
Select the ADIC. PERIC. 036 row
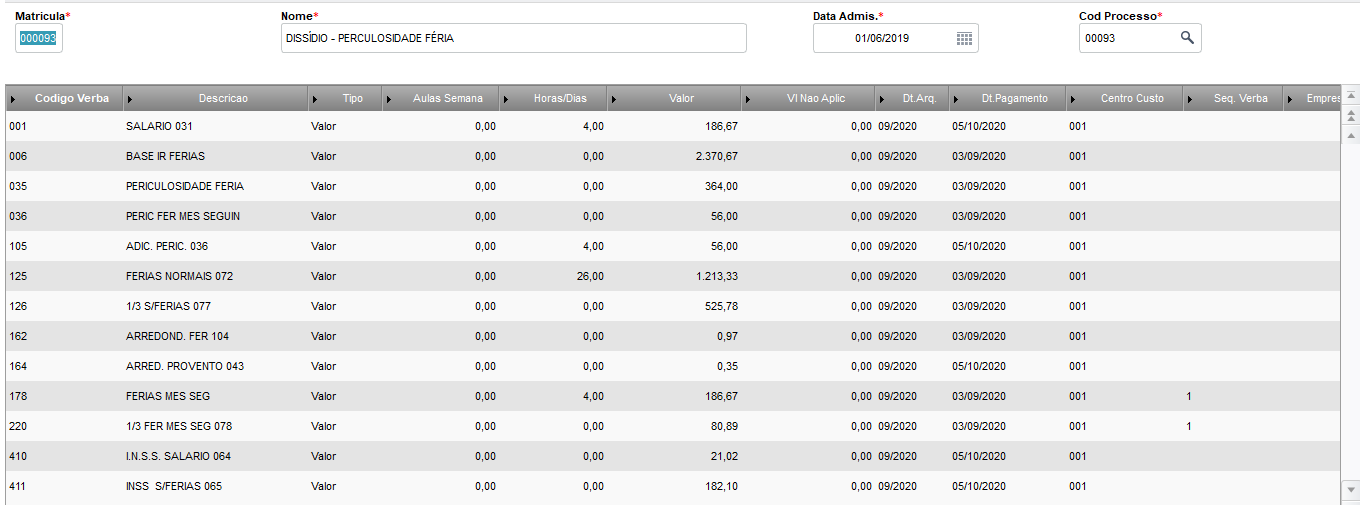tap(672, 246)
